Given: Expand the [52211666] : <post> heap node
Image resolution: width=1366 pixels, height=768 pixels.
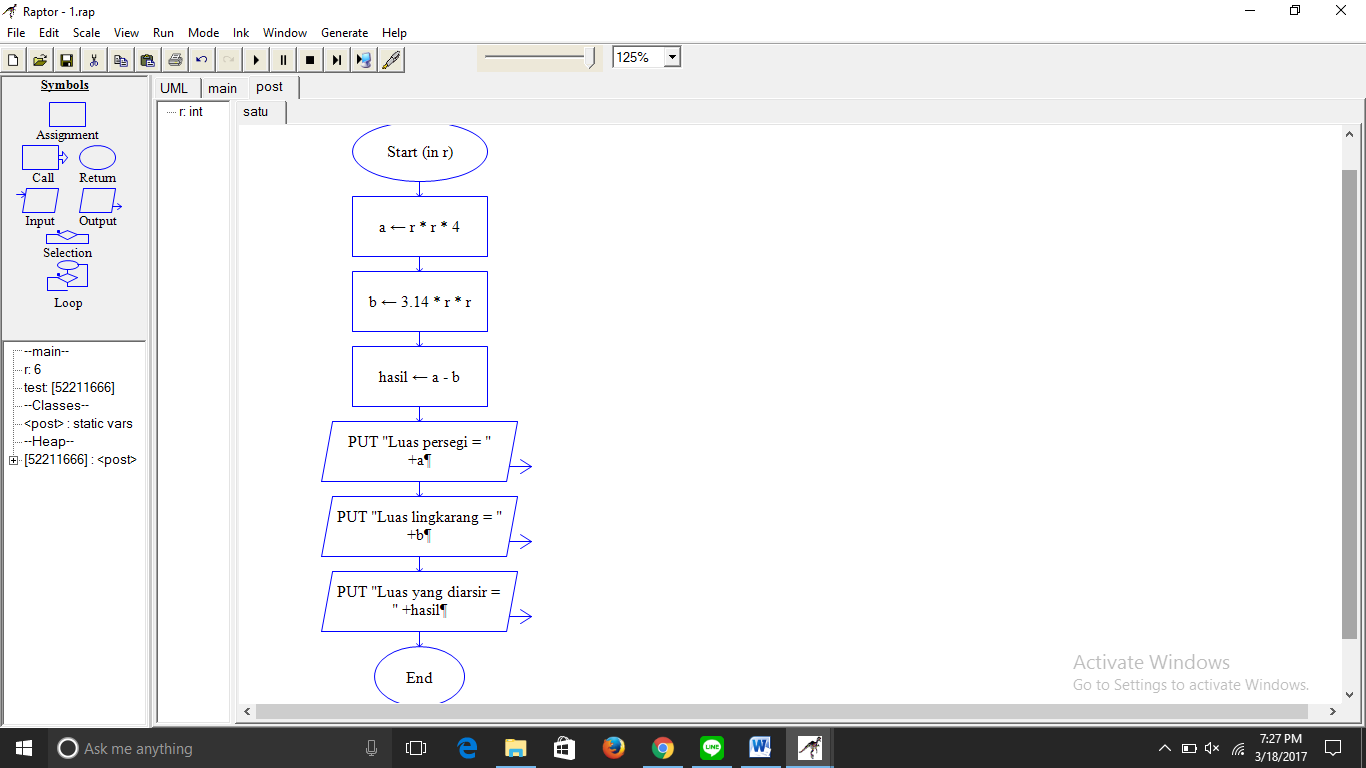Looking at the screenshot, I should 13,460.
